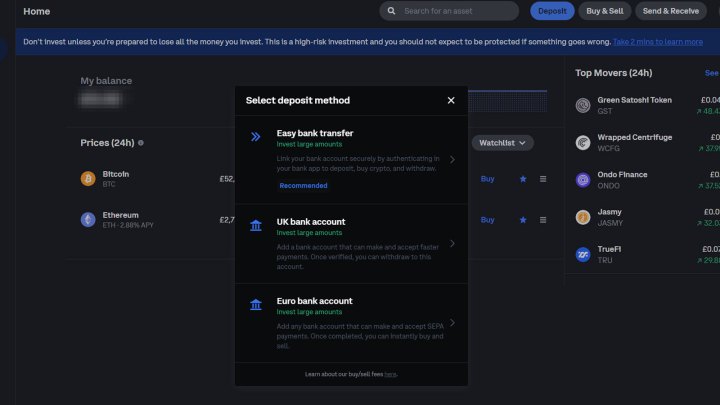Click the Home page title
This screenshot has width=720, height=405.
[37, 11]
